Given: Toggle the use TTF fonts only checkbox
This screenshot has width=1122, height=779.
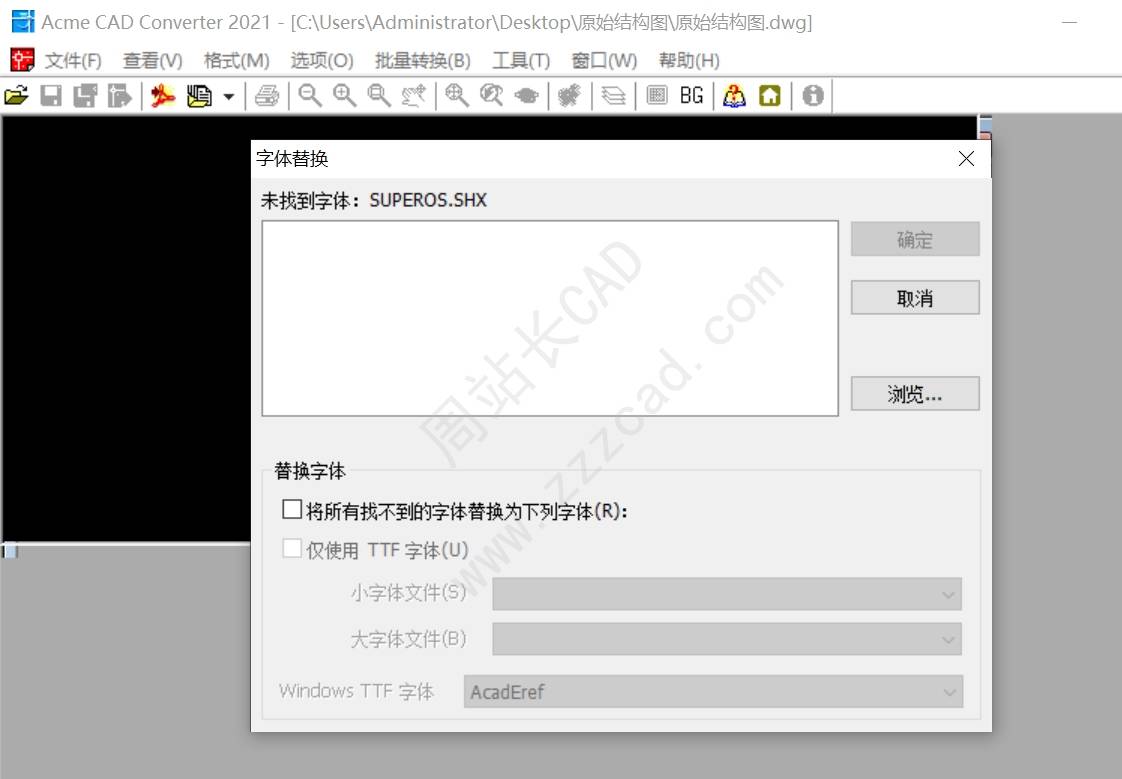Looking at the screenshot, I should click(x=292, y=549).
